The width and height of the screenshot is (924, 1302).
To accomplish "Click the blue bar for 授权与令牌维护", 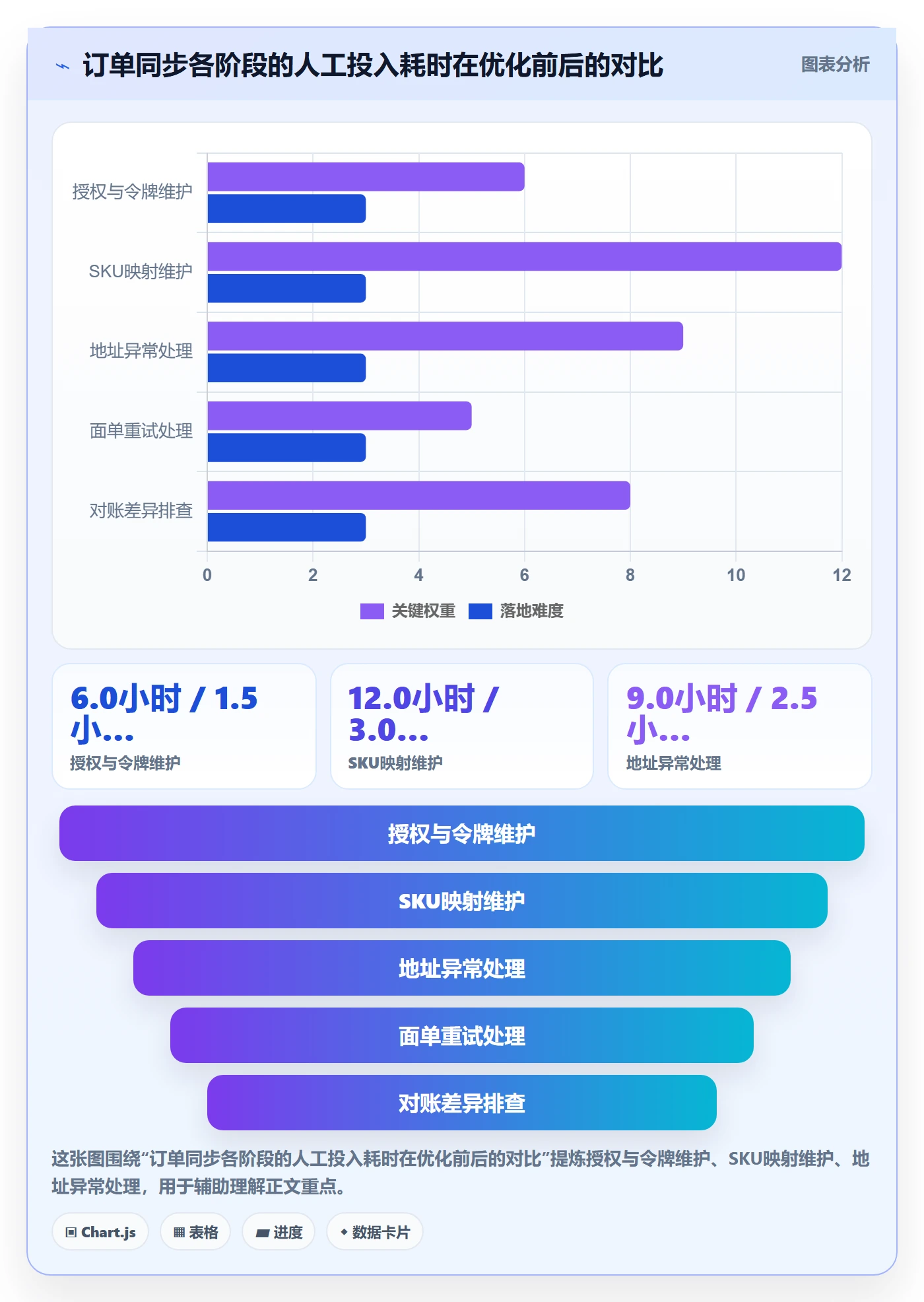I will [286, 209].
